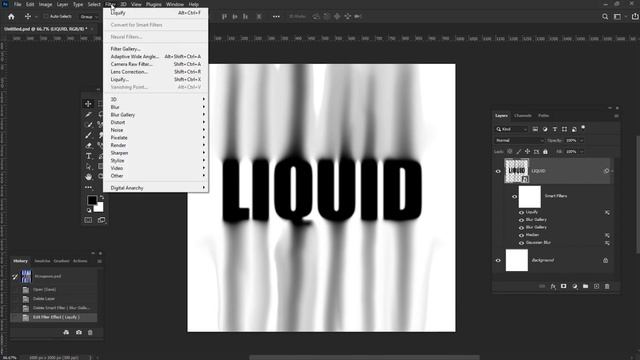Add a layer style with fx icon
Screen dimensions: 640x360
click(x=553, y=287)
